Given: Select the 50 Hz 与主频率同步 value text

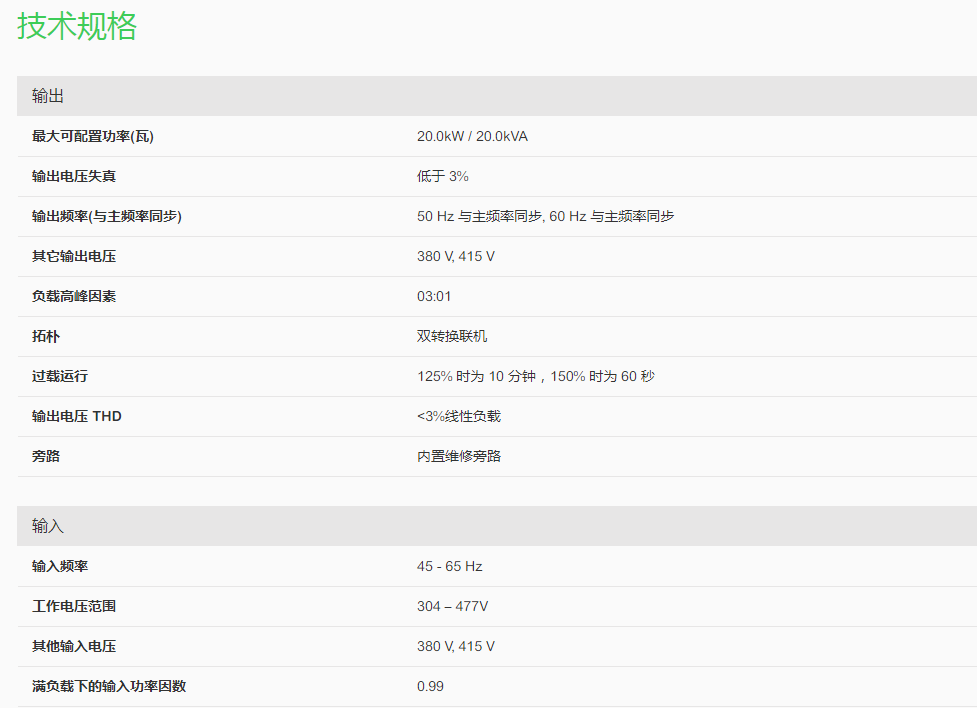Looking at the screenshot, I should pos(480,216).
